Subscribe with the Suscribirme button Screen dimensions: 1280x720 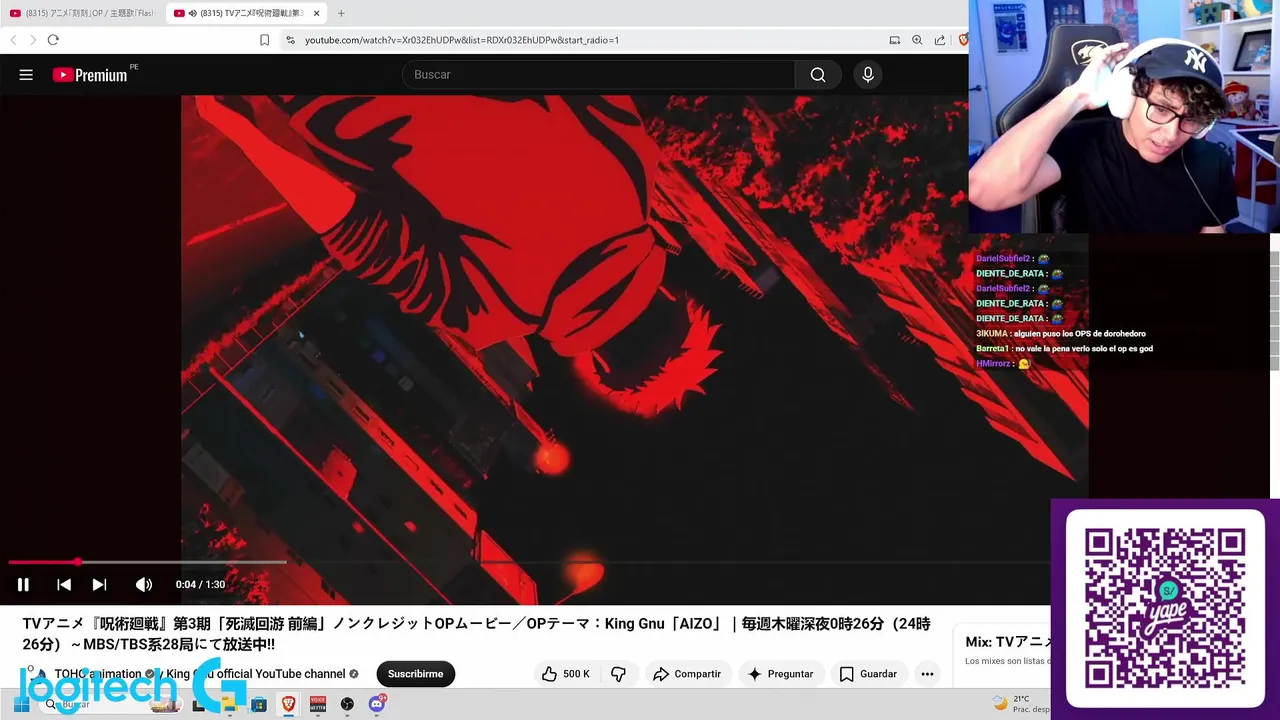click(x=415, y=674)
